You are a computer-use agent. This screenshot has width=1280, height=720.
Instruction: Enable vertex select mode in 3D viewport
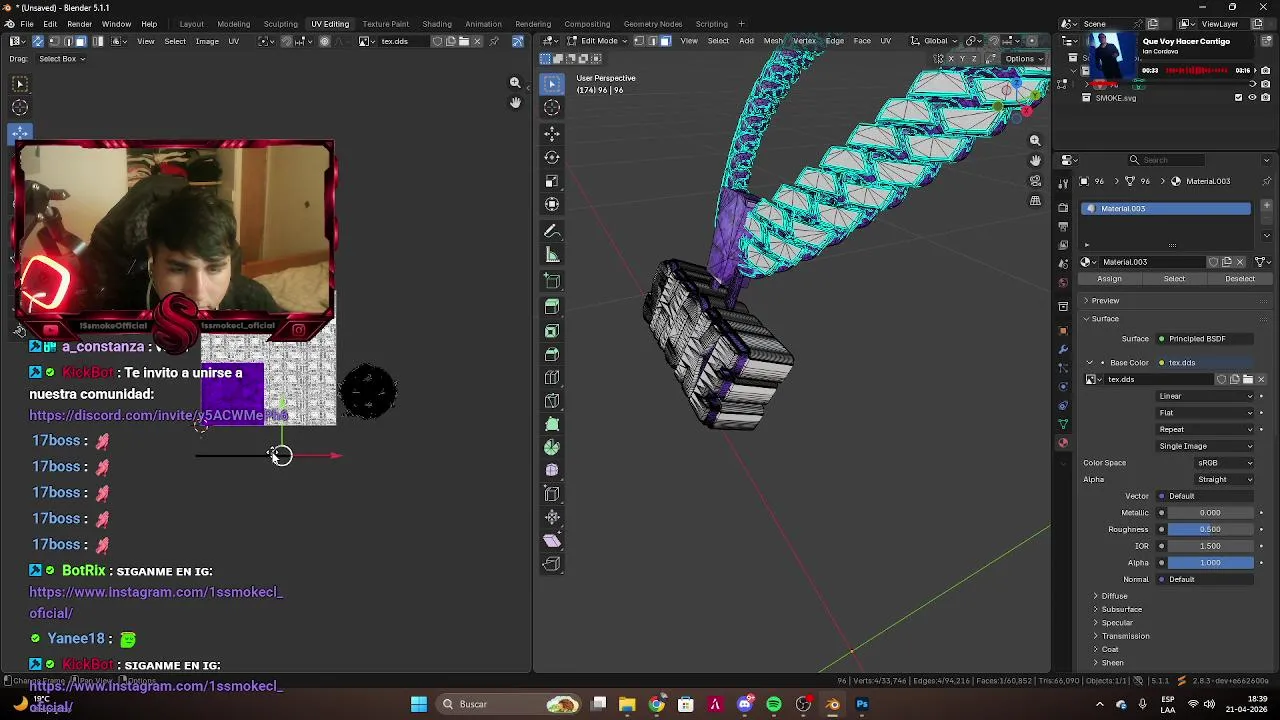click(639, 41)
